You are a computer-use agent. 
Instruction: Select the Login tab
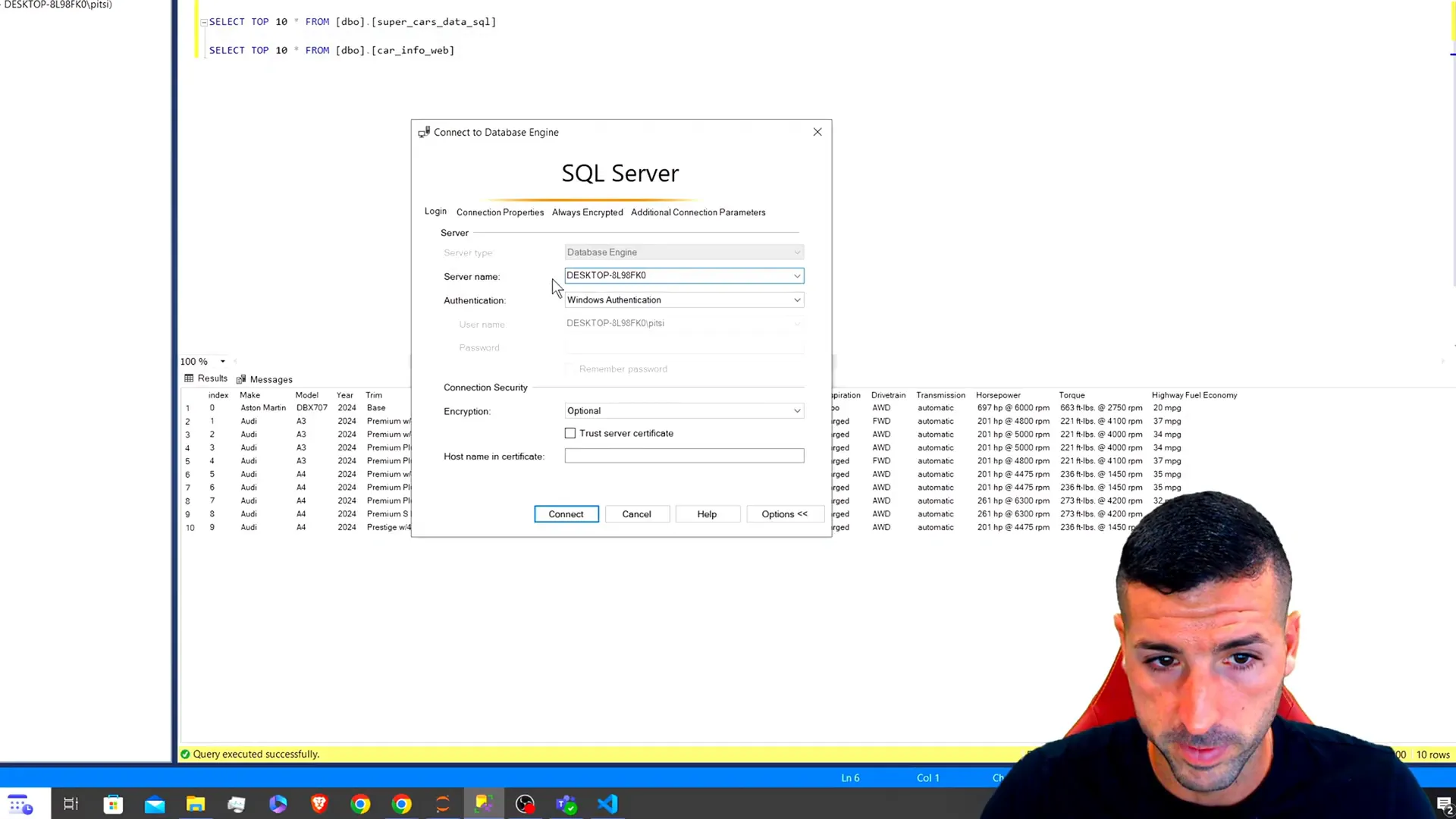point(436,212)
